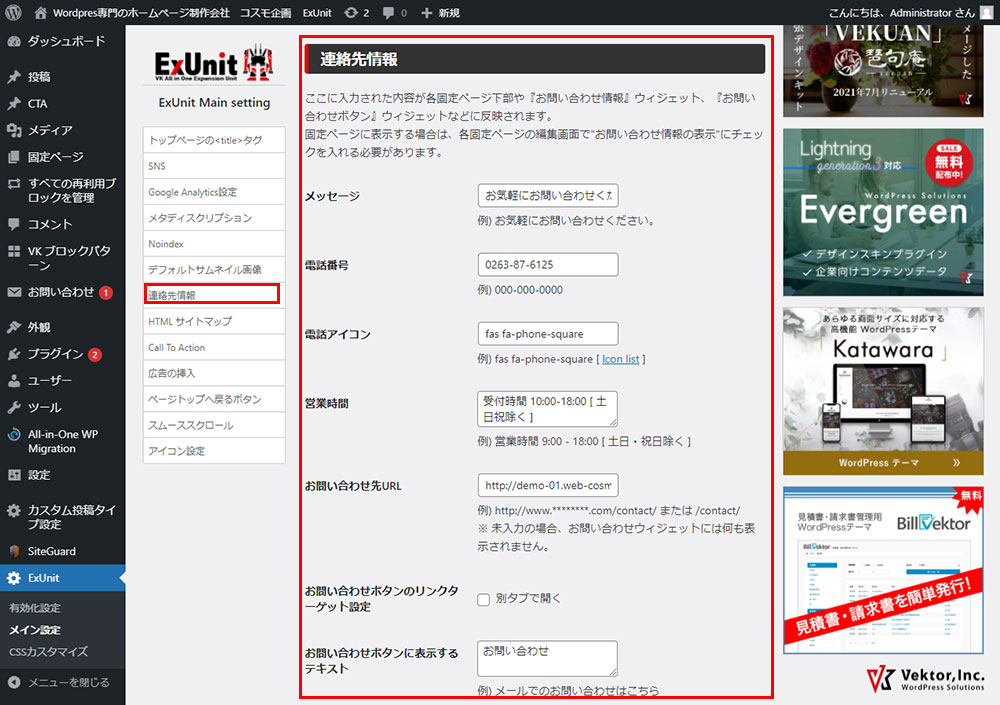Select 有効化設定 under ExUnit
The width and height of the screenshot is (1000, 705).
(x=35, y=608)
